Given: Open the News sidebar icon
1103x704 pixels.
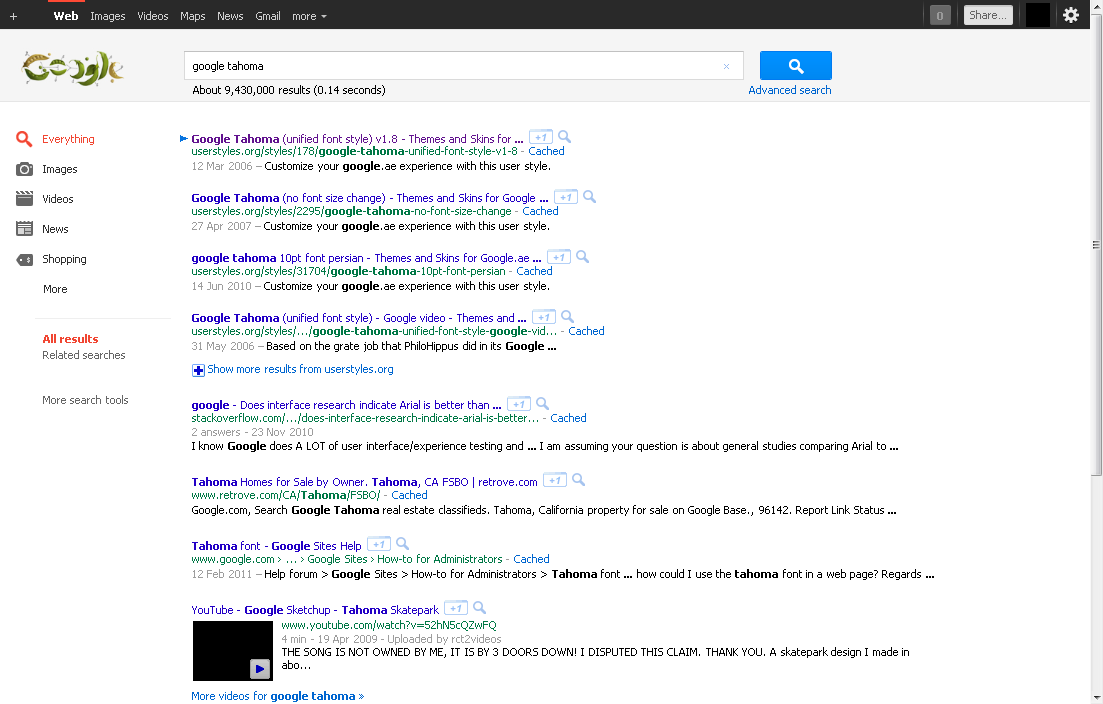Looking at the screenshot, I should [24, 229].
